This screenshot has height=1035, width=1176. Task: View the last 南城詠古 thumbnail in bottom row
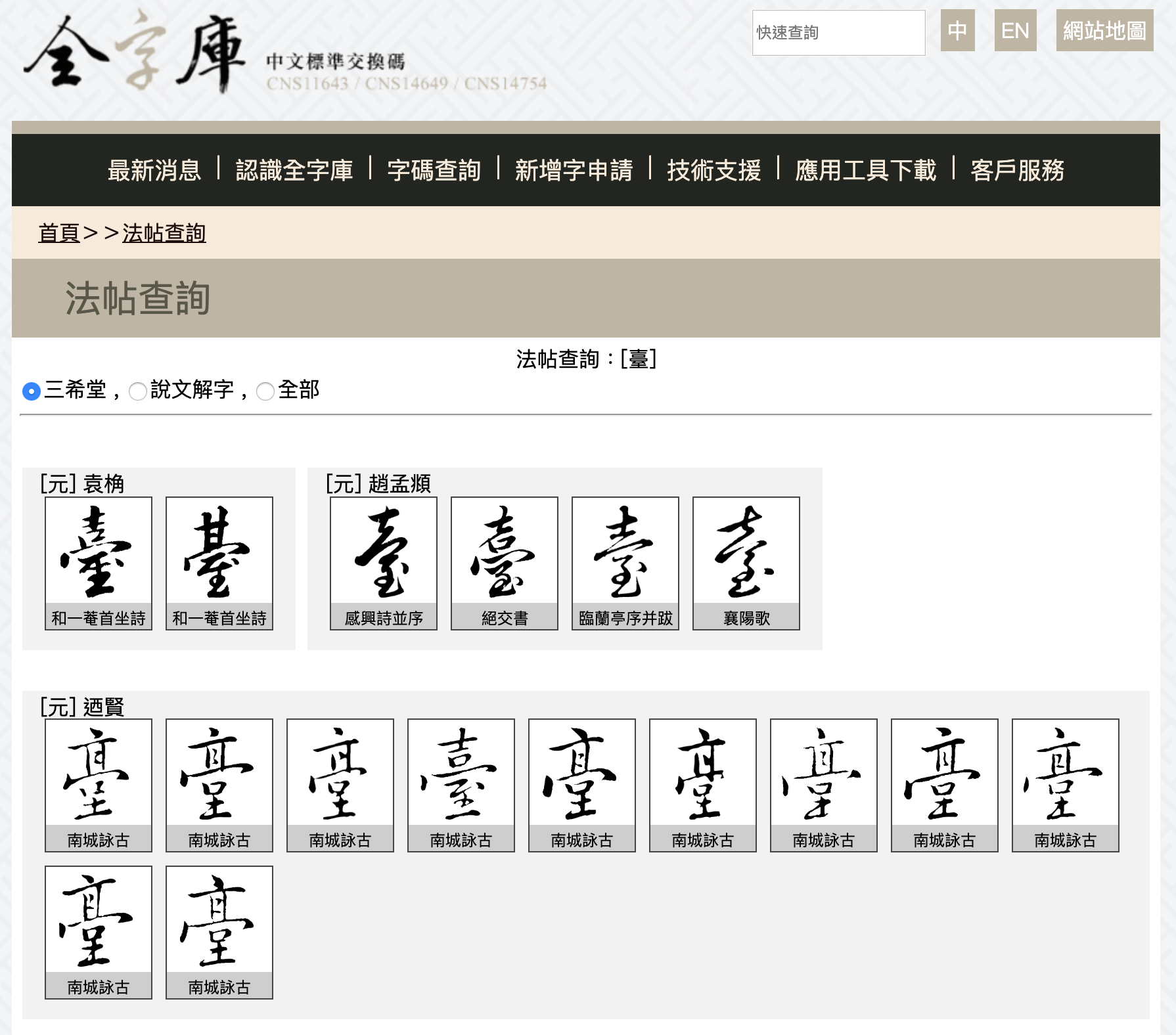point(219,926)
